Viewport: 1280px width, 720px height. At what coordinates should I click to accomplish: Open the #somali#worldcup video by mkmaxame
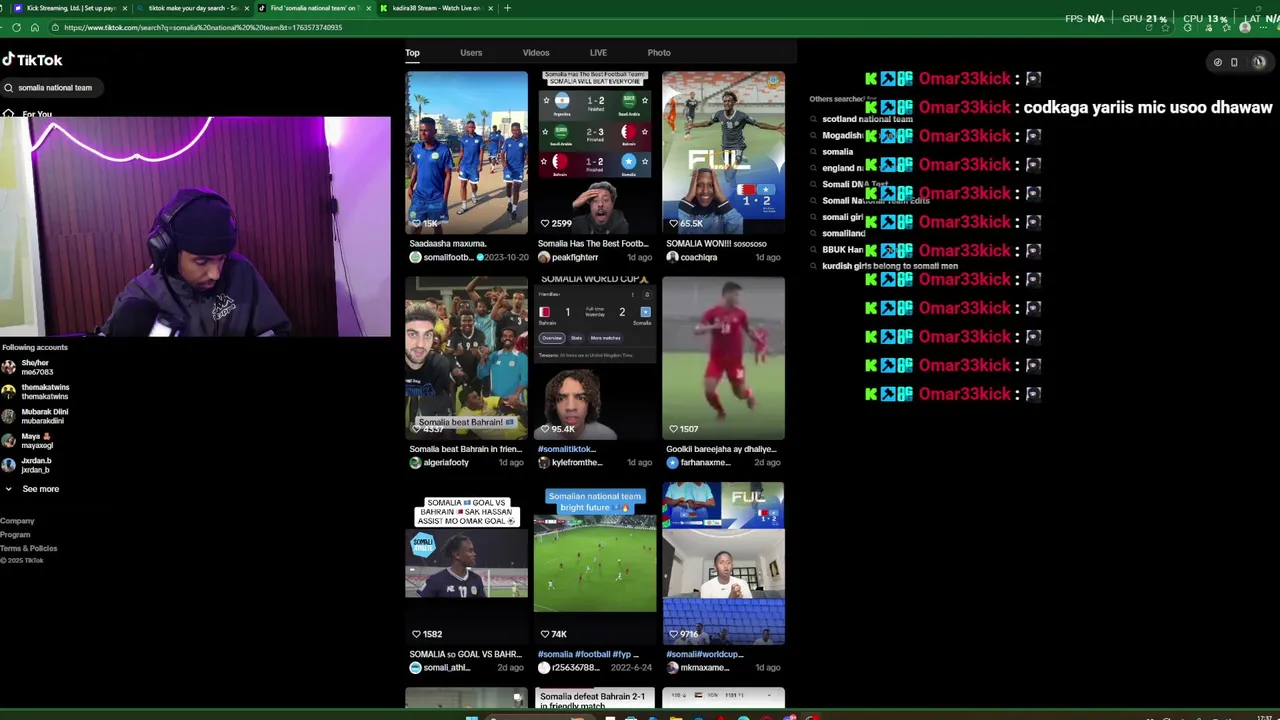click(x=723, y=564)
